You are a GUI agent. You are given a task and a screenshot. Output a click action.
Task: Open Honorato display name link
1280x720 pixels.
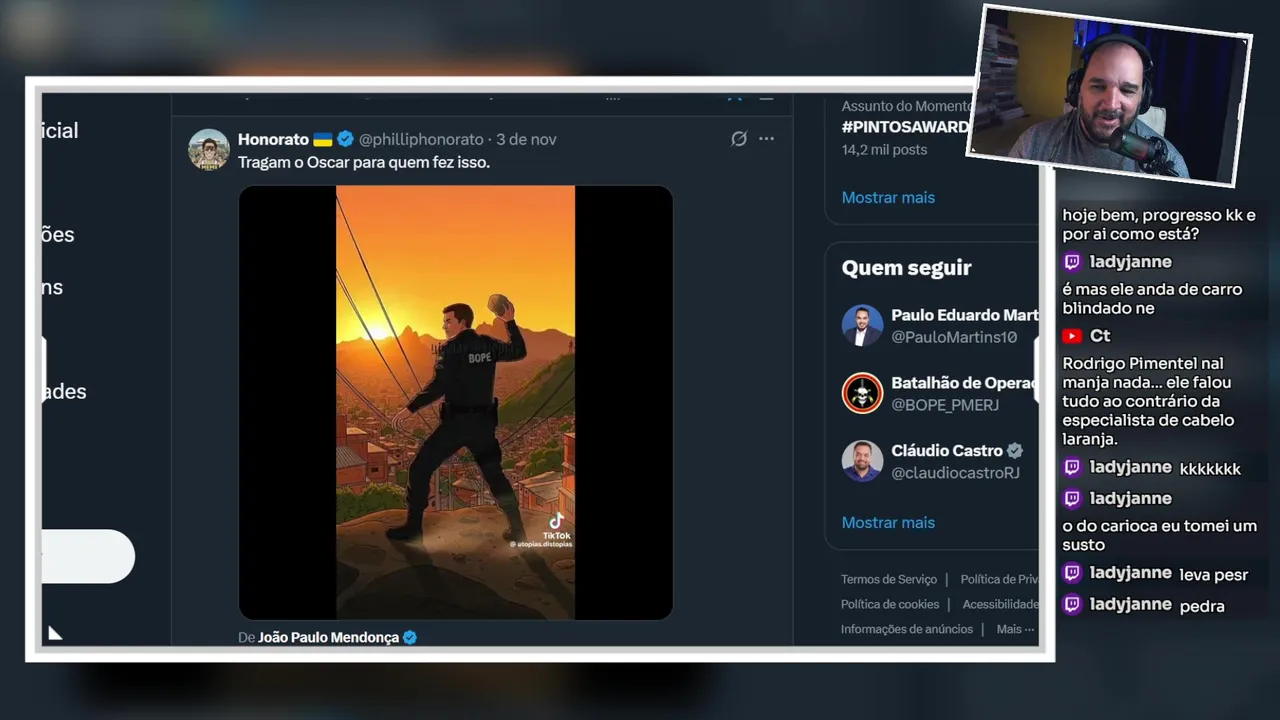pyautogui.click(x=273, y=139)
